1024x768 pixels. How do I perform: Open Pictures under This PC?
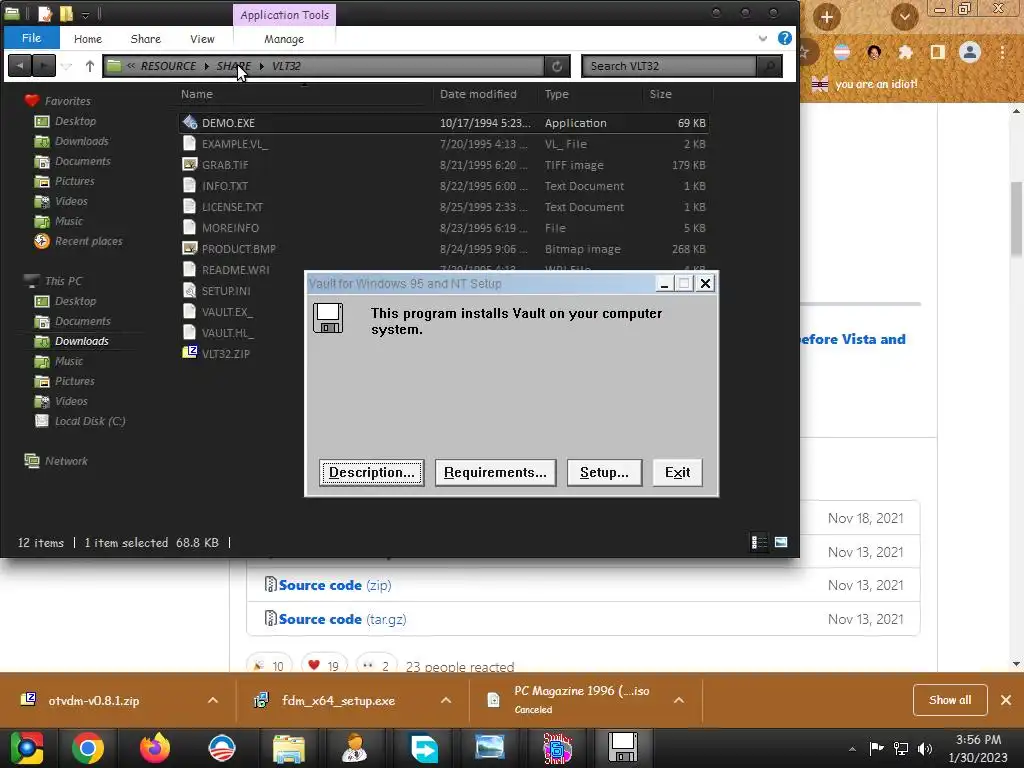[x=74, y=381]
